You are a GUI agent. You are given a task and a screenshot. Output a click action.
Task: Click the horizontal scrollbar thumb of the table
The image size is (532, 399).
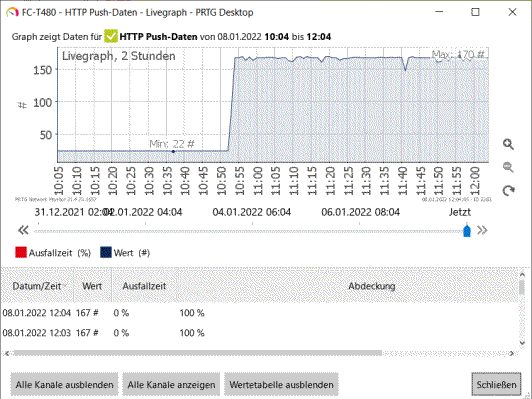[198, 353]
